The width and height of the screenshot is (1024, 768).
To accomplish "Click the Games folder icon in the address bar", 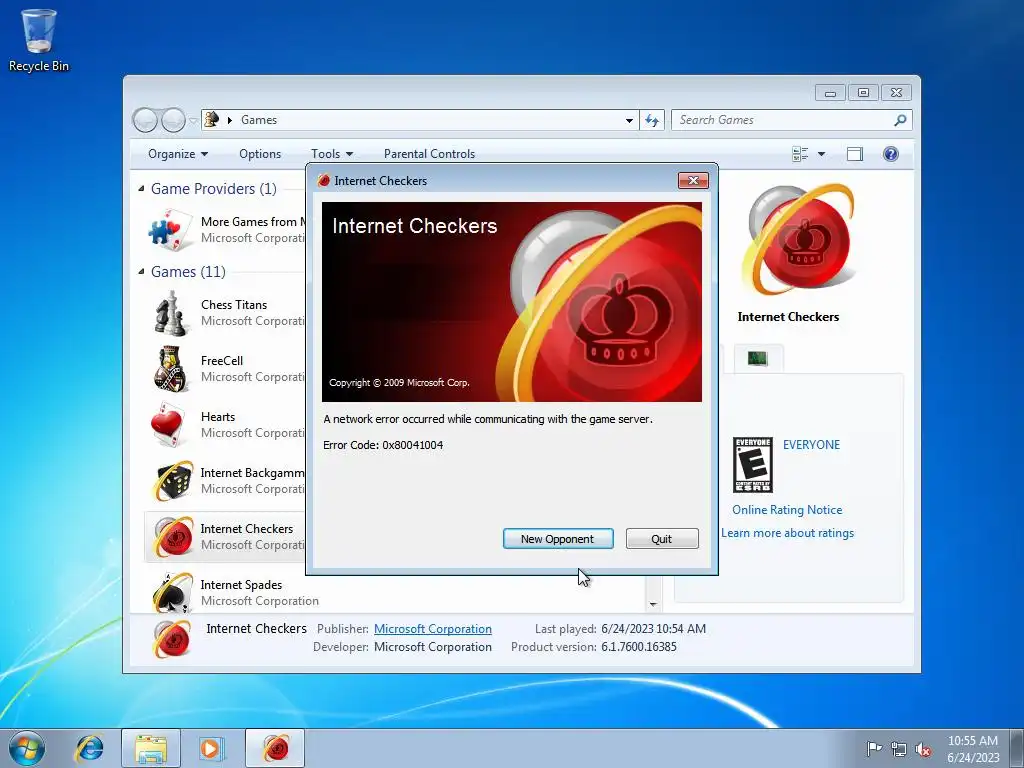I will (x=212, y=120).
